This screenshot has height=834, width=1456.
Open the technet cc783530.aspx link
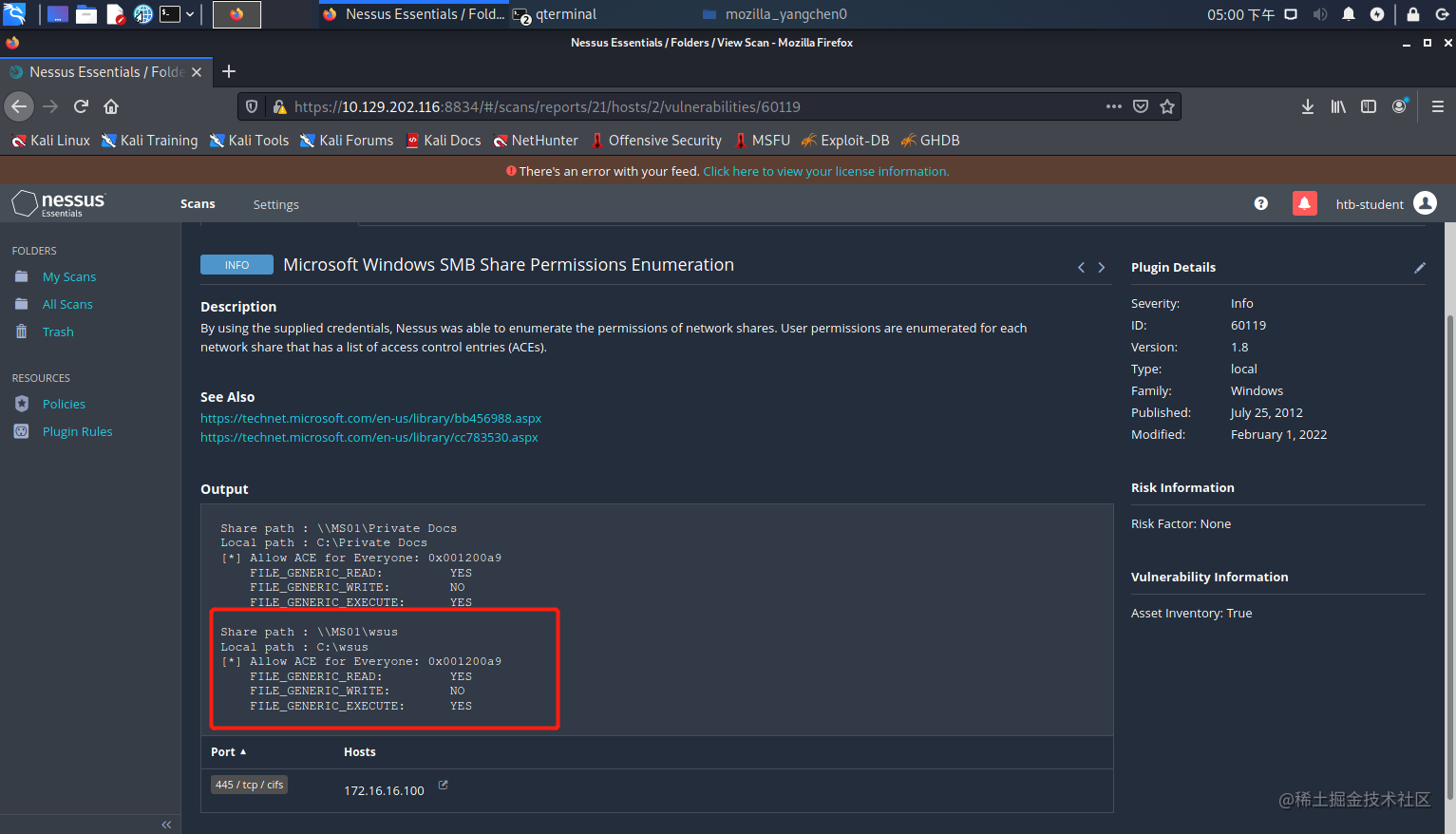tap(369, 438)
